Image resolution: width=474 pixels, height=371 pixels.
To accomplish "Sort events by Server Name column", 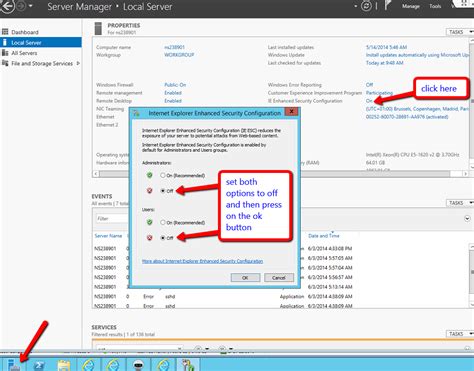I will point(108,236).
